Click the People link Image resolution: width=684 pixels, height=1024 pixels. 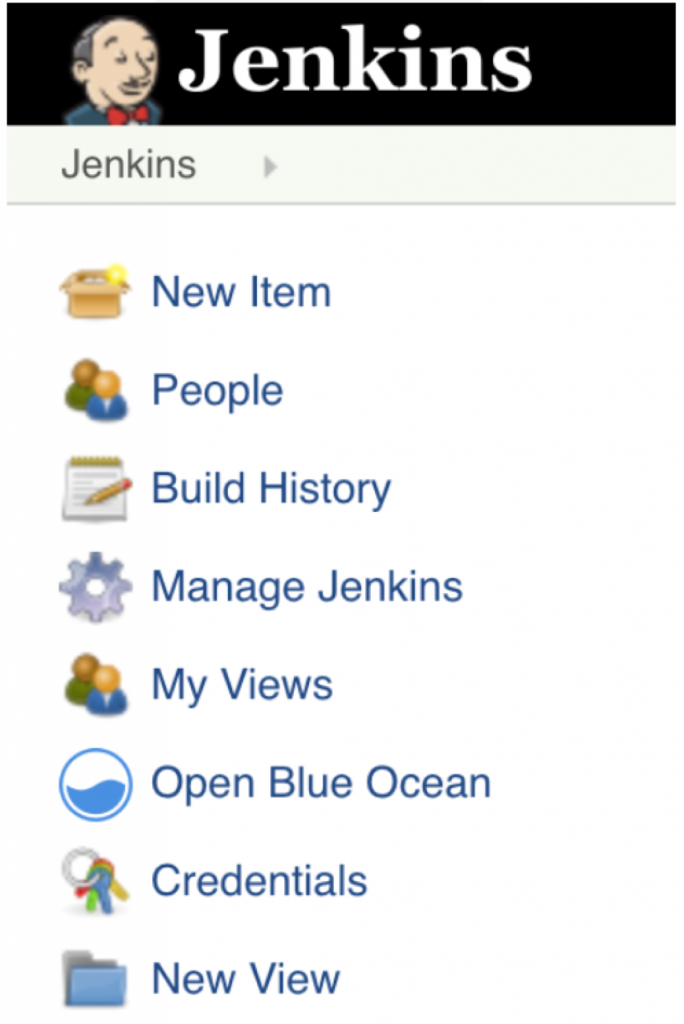pyautogui.click(x=216, y=389)
